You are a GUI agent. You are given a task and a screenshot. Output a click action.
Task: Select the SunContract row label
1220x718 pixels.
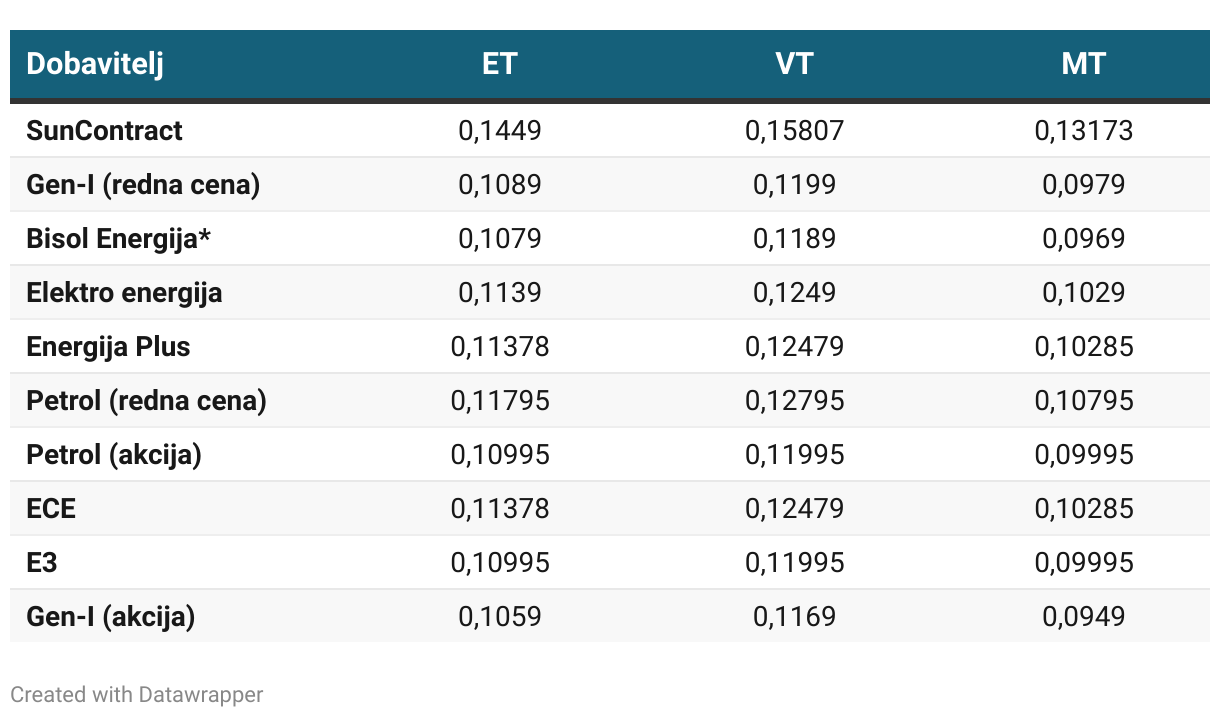point(104,131)
